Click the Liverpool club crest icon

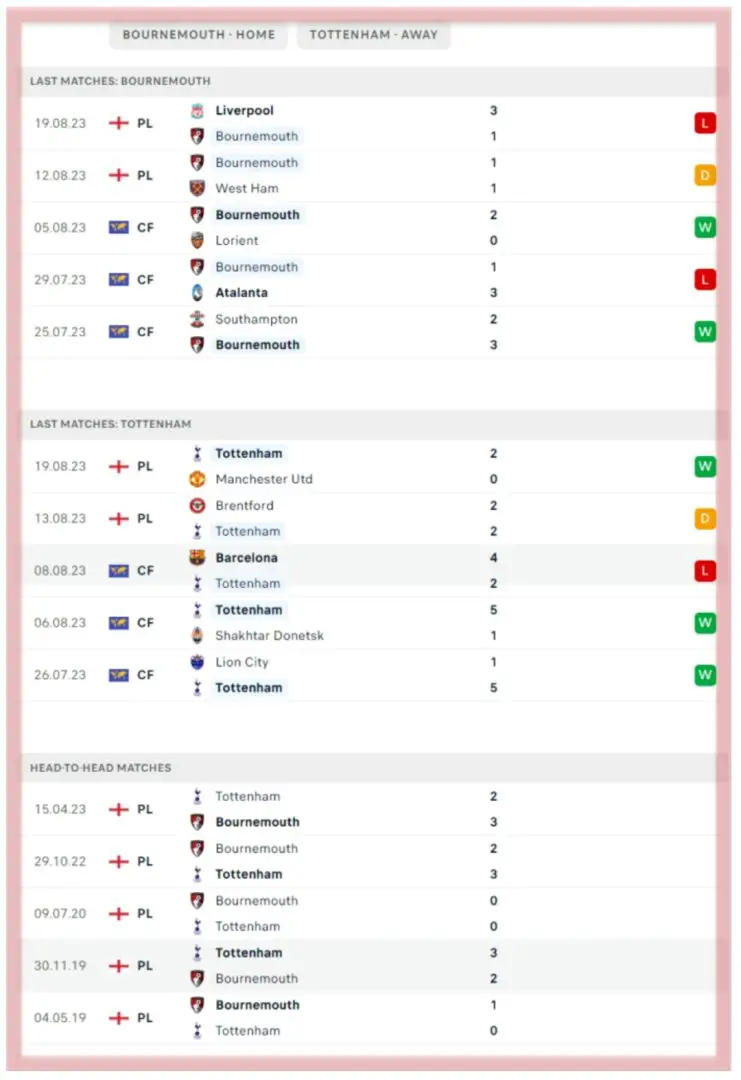197,111
